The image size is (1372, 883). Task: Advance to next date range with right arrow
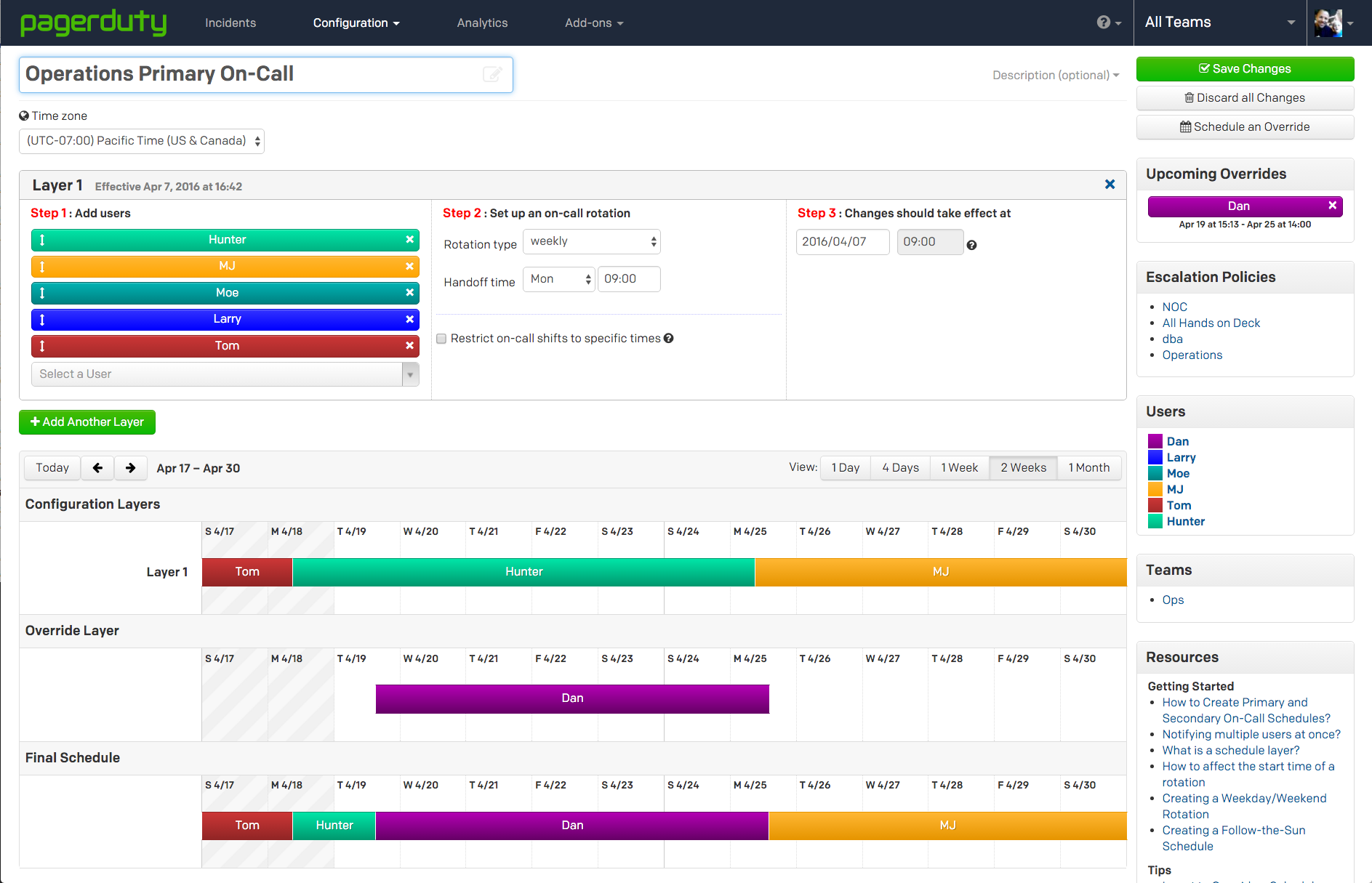coord(130,468)
